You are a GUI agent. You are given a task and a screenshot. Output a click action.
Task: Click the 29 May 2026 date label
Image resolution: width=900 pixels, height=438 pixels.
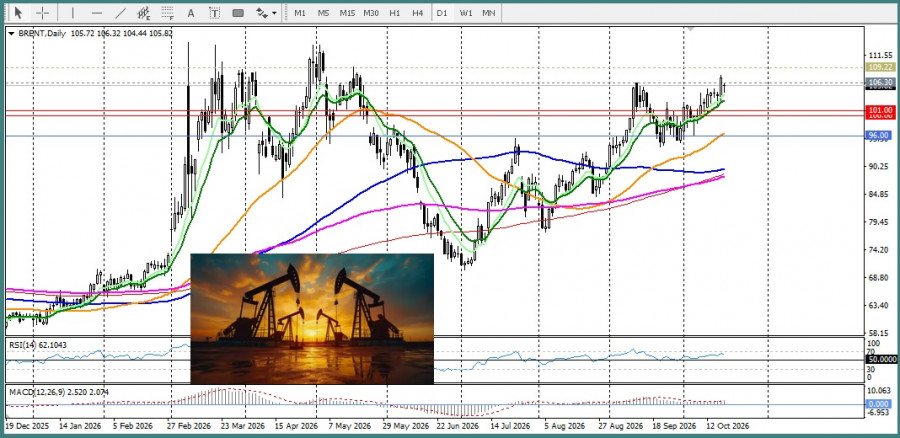406,427
